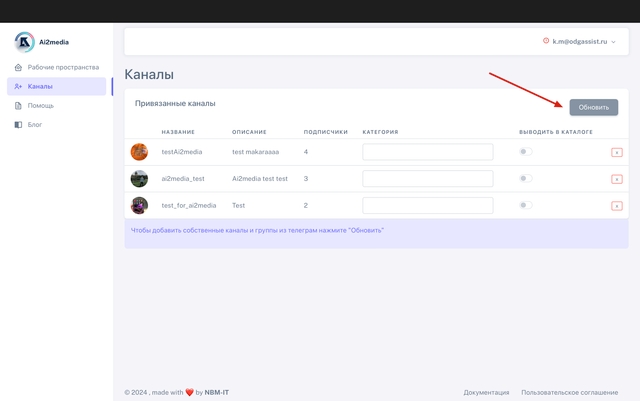The width and height of the screenshot is (640, 401).
Task: Open Рабочие пространства in sidebar
Action: [62, 67]
